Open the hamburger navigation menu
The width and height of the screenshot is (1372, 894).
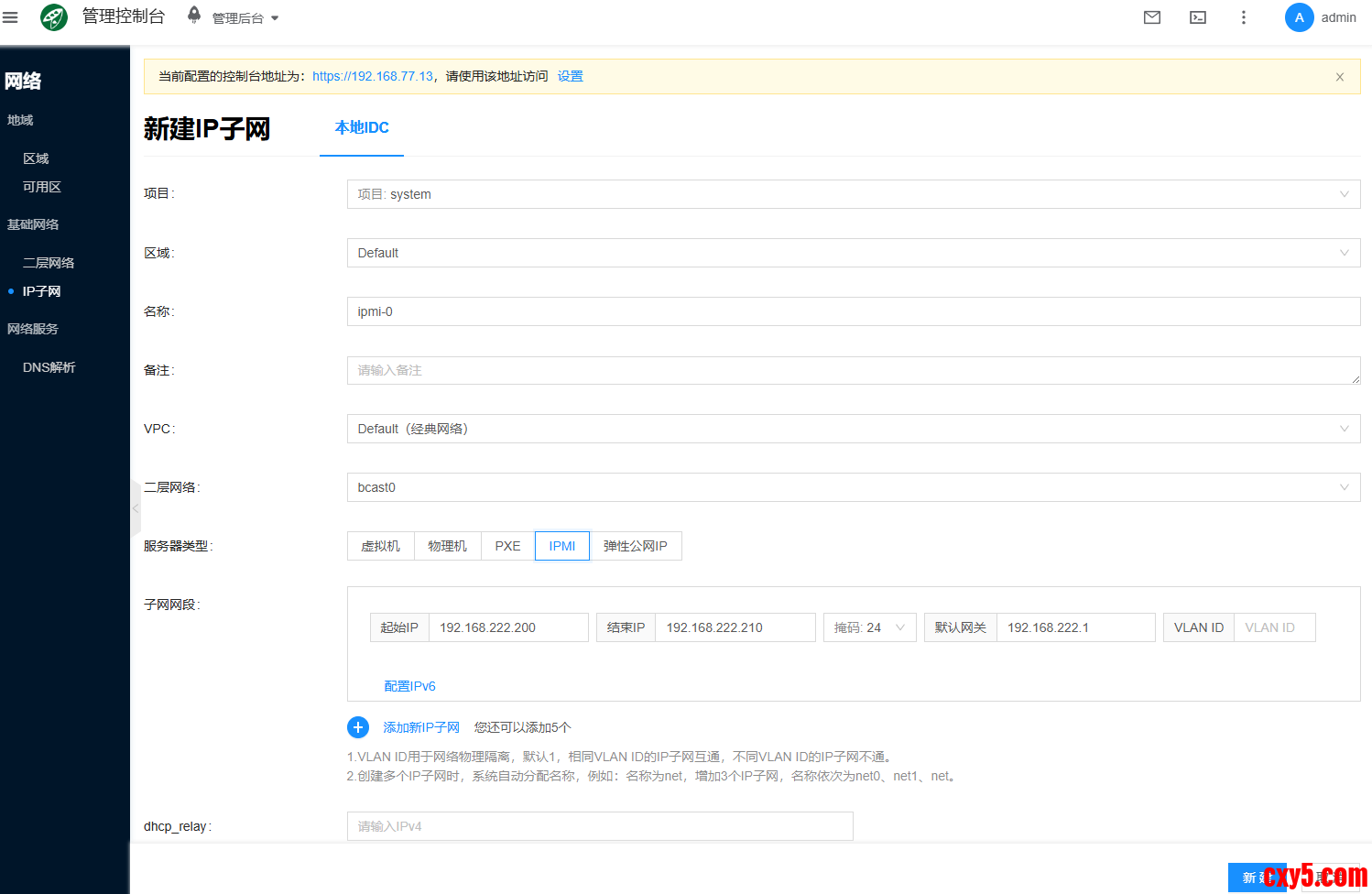[x=10, y=17]
